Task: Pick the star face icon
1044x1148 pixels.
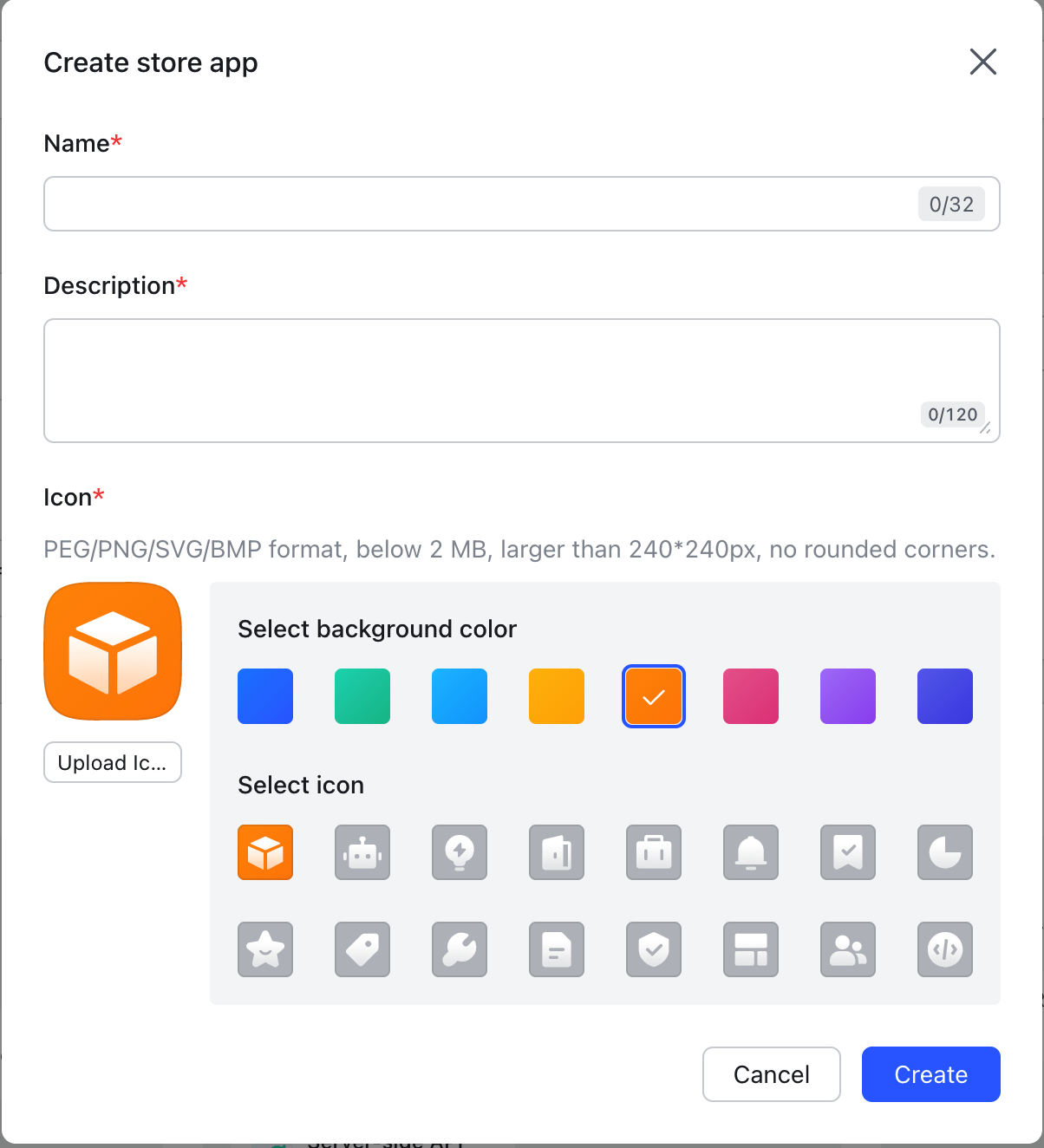Action: click(x=265, y=949)
